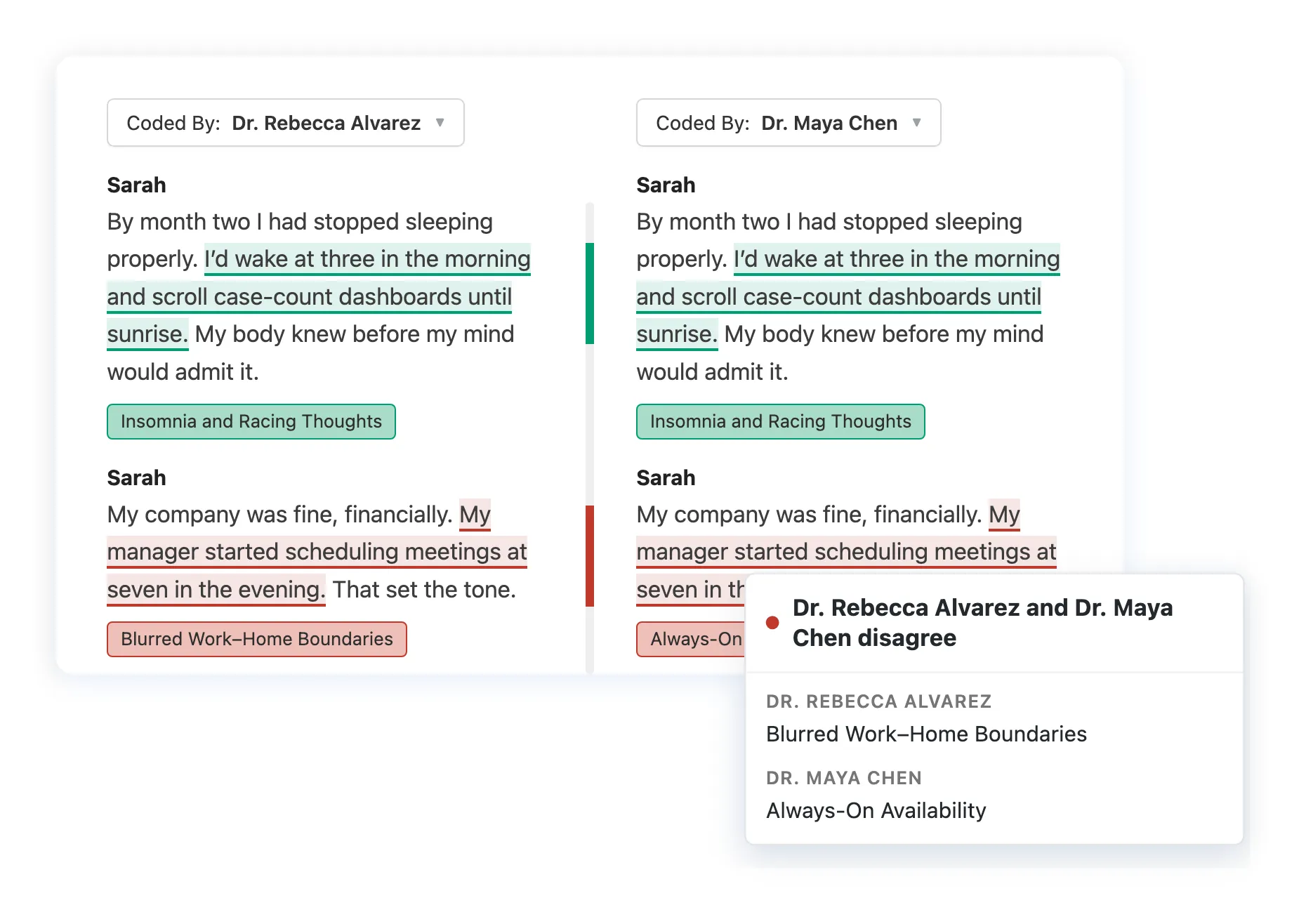The image size is (1306, 924).
Task: Click first 'Sarah' speaker name in left column
Action: [x=136, y=185]
